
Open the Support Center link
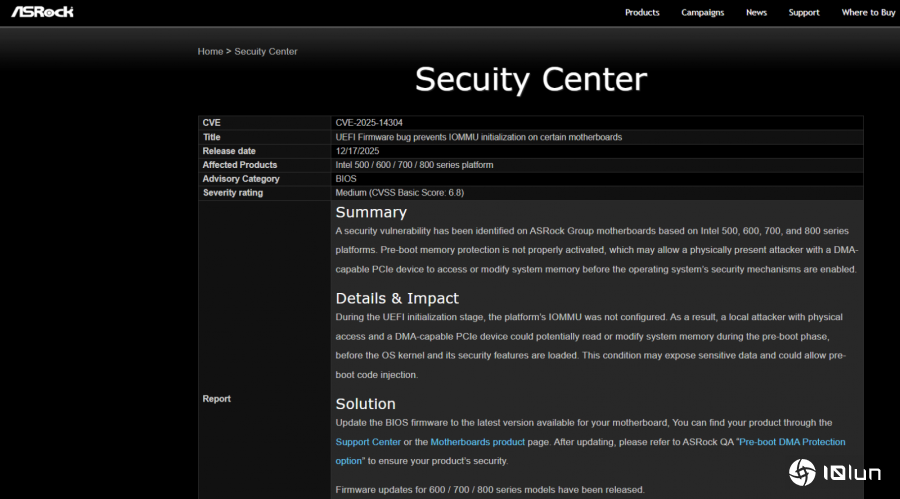(x=368, y=442)
